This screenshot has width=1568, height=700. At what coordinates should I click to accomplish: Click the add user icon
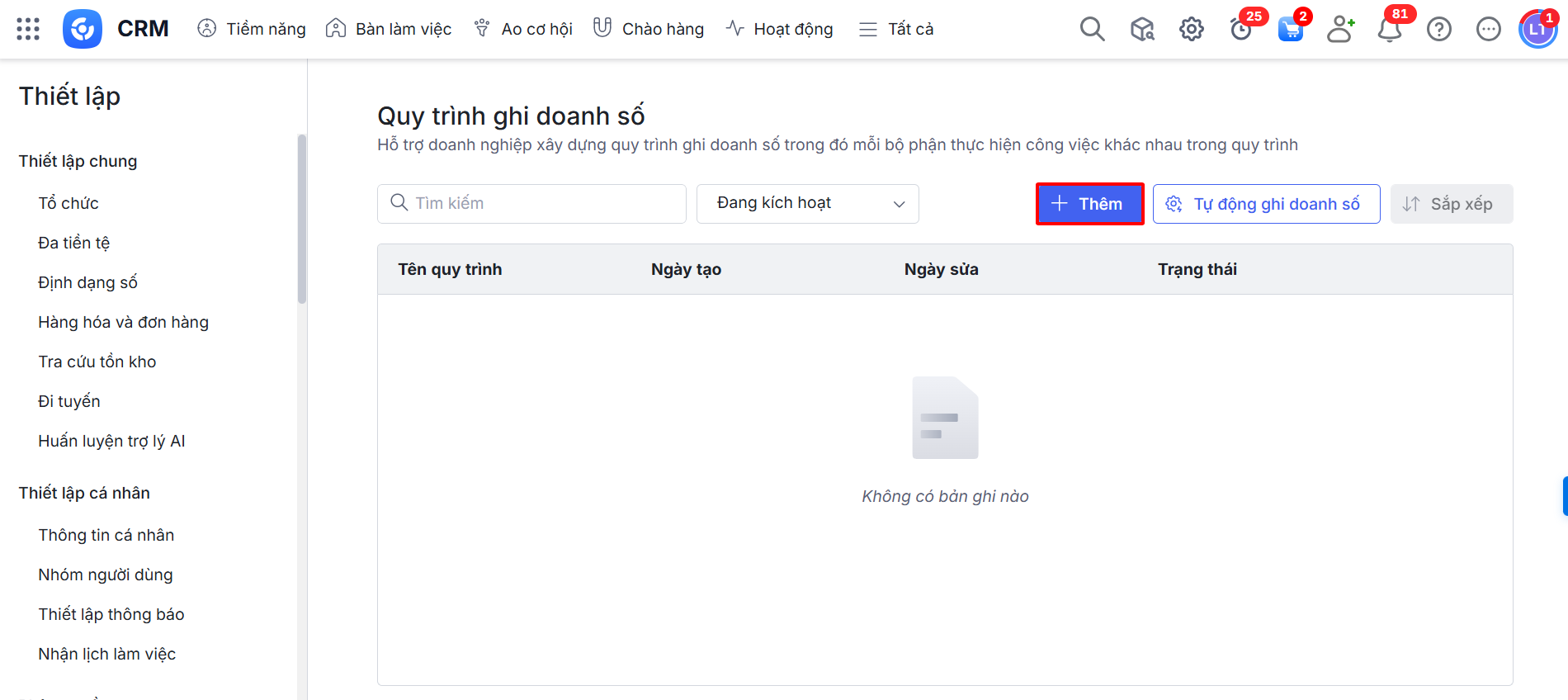[1340, 29]
